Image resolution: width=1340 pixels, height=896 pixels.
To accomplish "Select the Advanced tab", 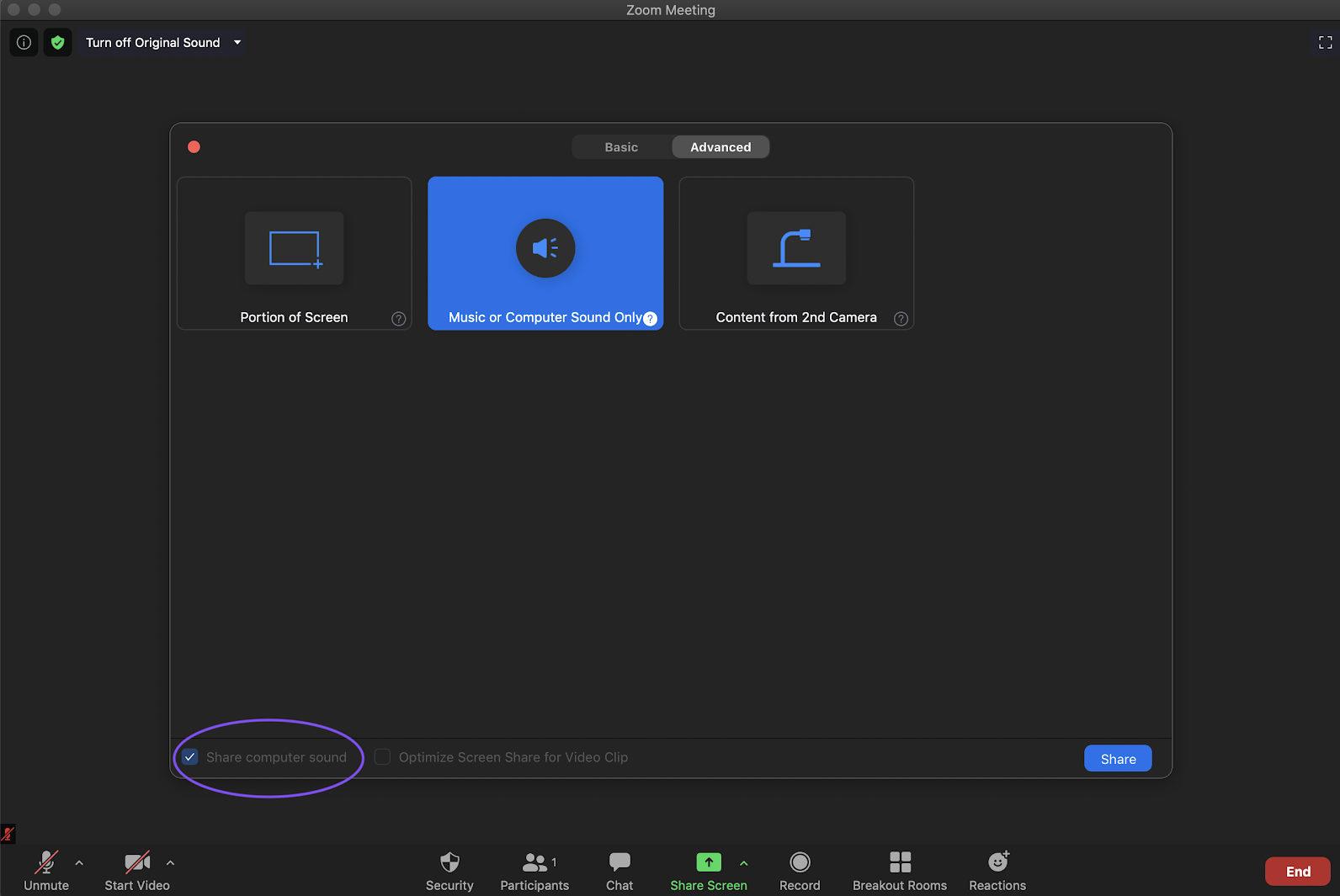I will coord(721,147).
